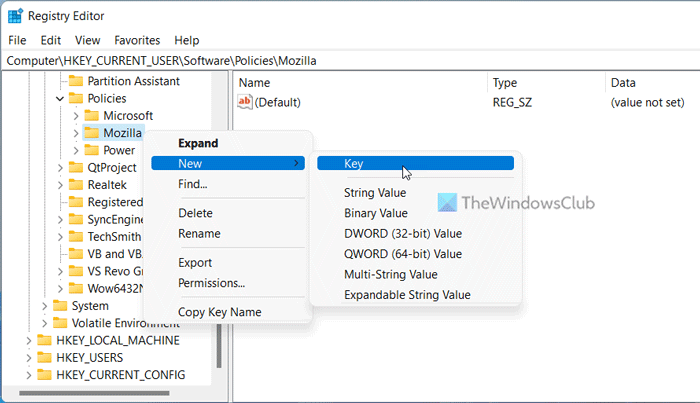Open the Edit menu
Image resolution: width=700 pixels, height=403 pixels.
pyautogui.click(x=50, y=40)
